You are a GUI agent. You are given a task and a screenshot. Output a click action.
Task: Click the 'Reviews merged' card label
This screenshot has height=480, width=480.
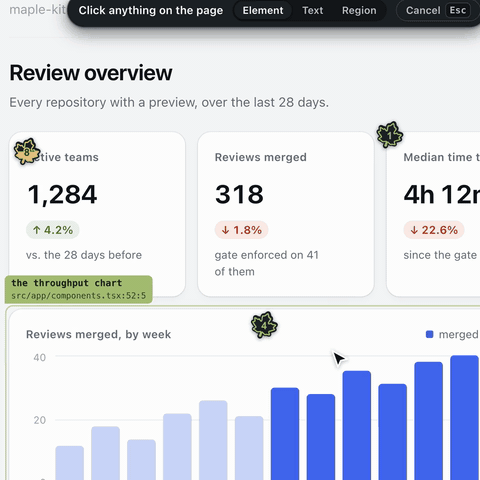pyautogui.click(x=261, y=157)
